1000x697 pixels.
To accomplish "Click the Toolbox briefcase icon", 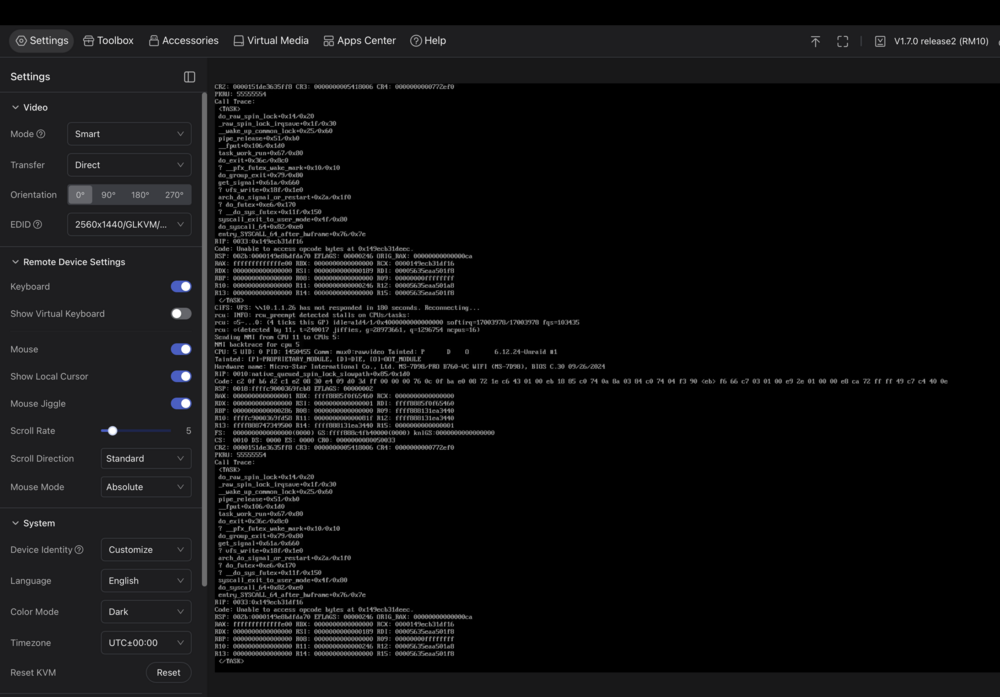I will [x=89, y=41].
